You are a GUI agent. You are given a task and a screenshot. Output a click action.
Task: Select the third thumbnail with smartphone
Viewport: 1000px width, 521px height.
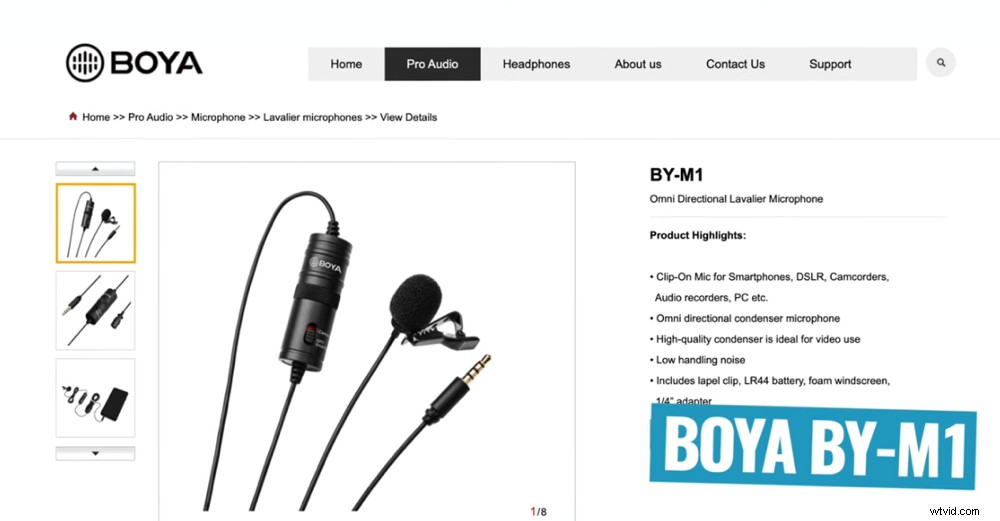tap(96, 398)
